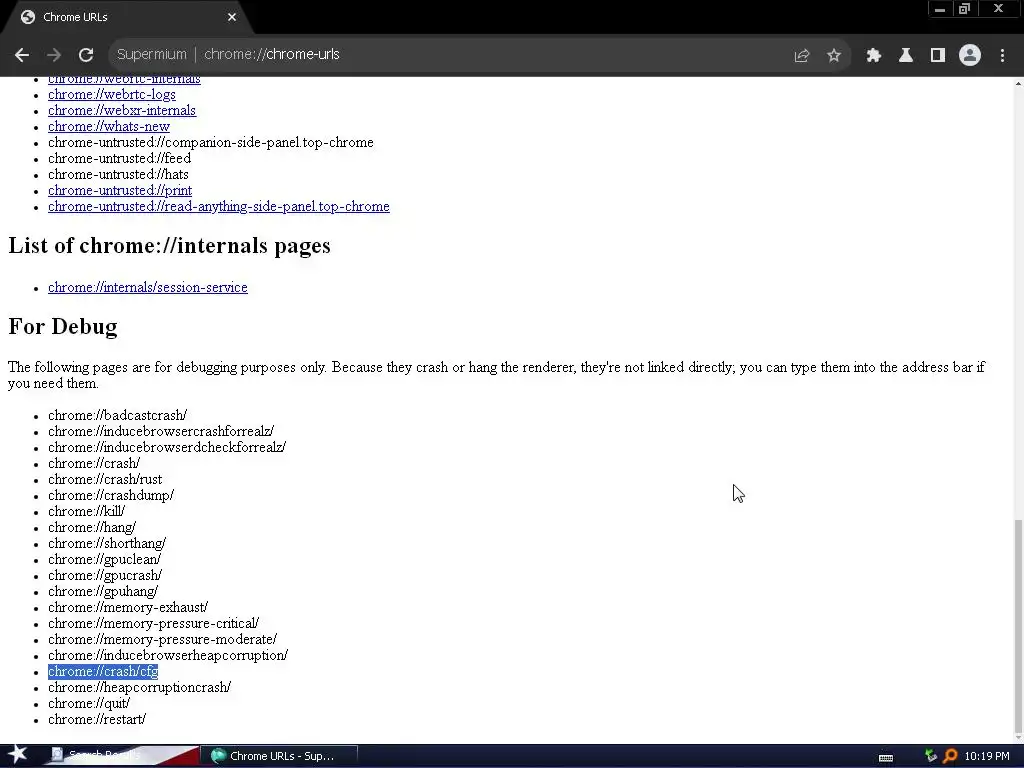
Task: Click the chrome://shorthang/ entry
Action: pyautogui.click(x=107, y=543)
